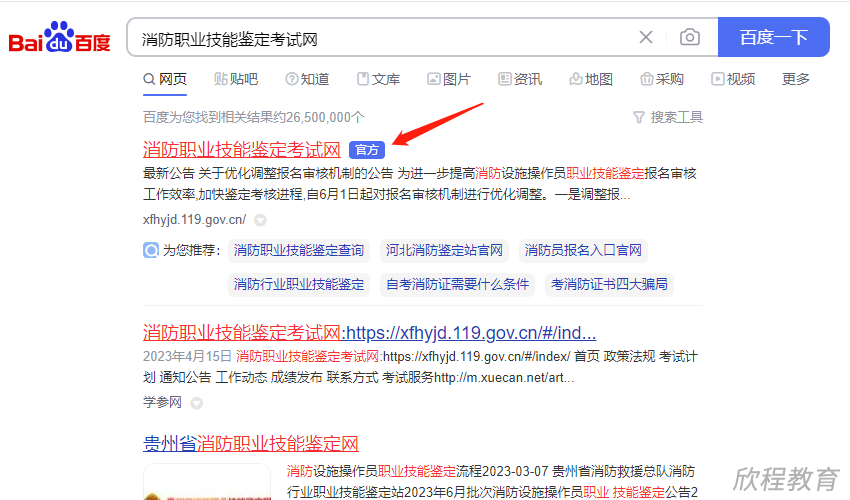The width and height of the screenshot is (850, 500).
Task: Select the 网页 tab
Action: pyautogui.click(x=165, y=79)
